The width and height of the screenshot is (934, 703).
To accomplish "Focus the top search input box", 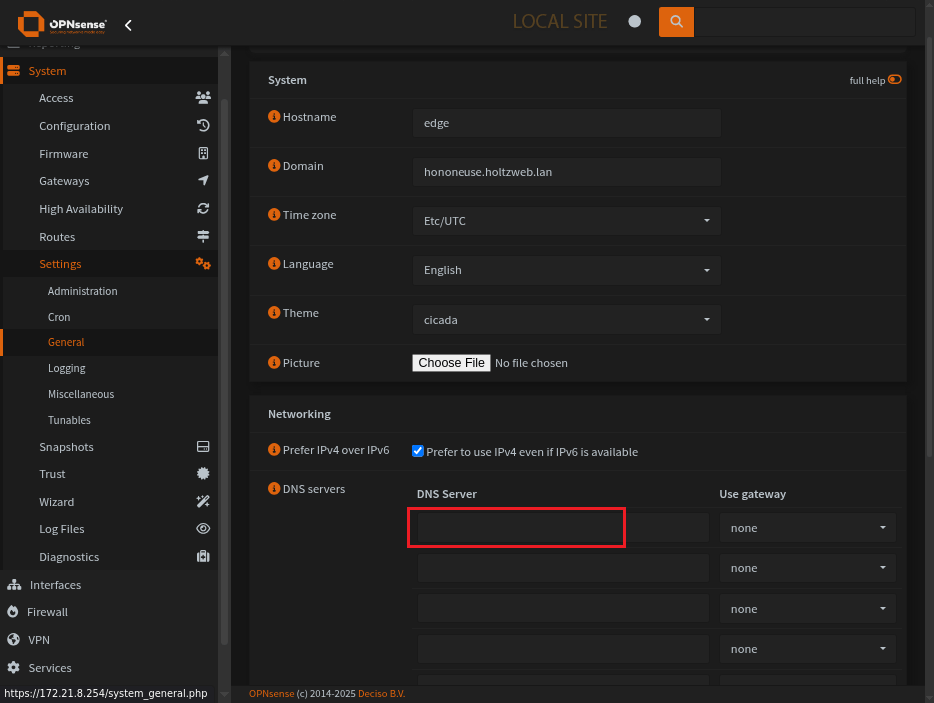I will click(x=805, y=22).
